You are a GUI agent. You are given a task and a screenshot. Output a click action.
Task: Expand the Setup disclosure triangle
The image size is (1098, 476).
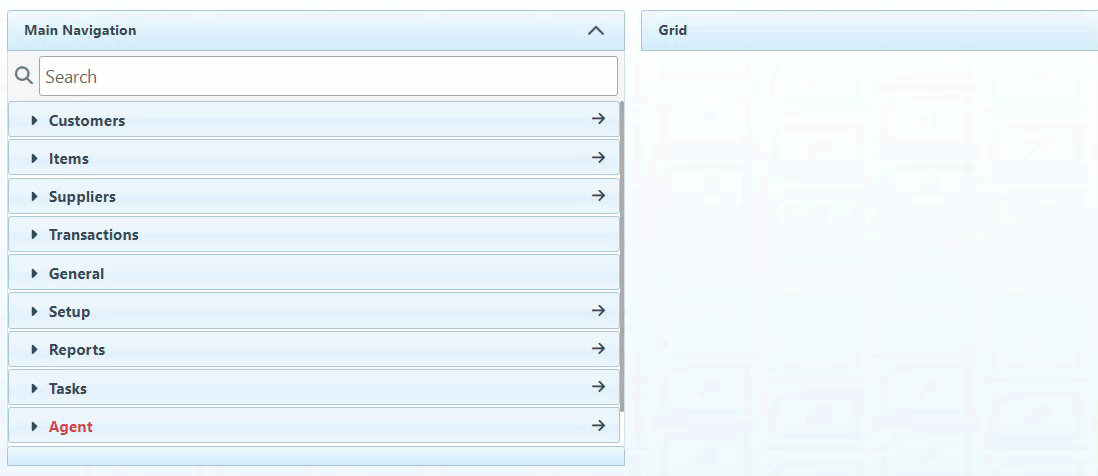34,312
